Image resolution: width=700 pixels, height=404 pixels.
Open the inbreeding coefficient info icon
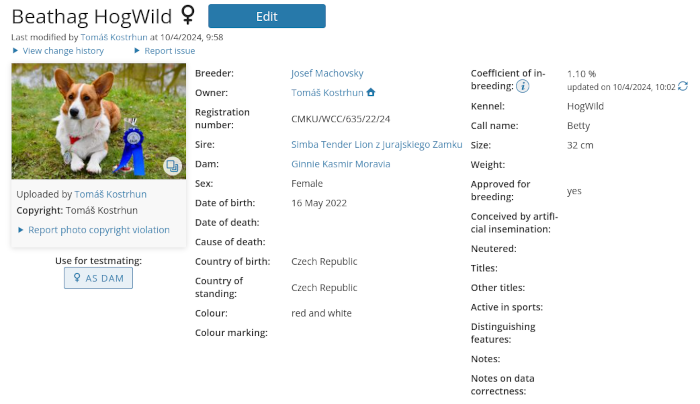click(x=522, y=86)
